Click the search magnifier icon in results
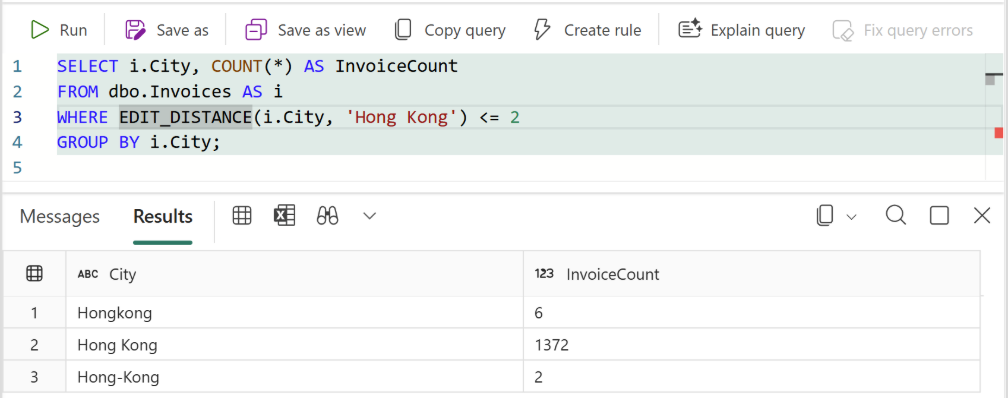 (896, 215)
